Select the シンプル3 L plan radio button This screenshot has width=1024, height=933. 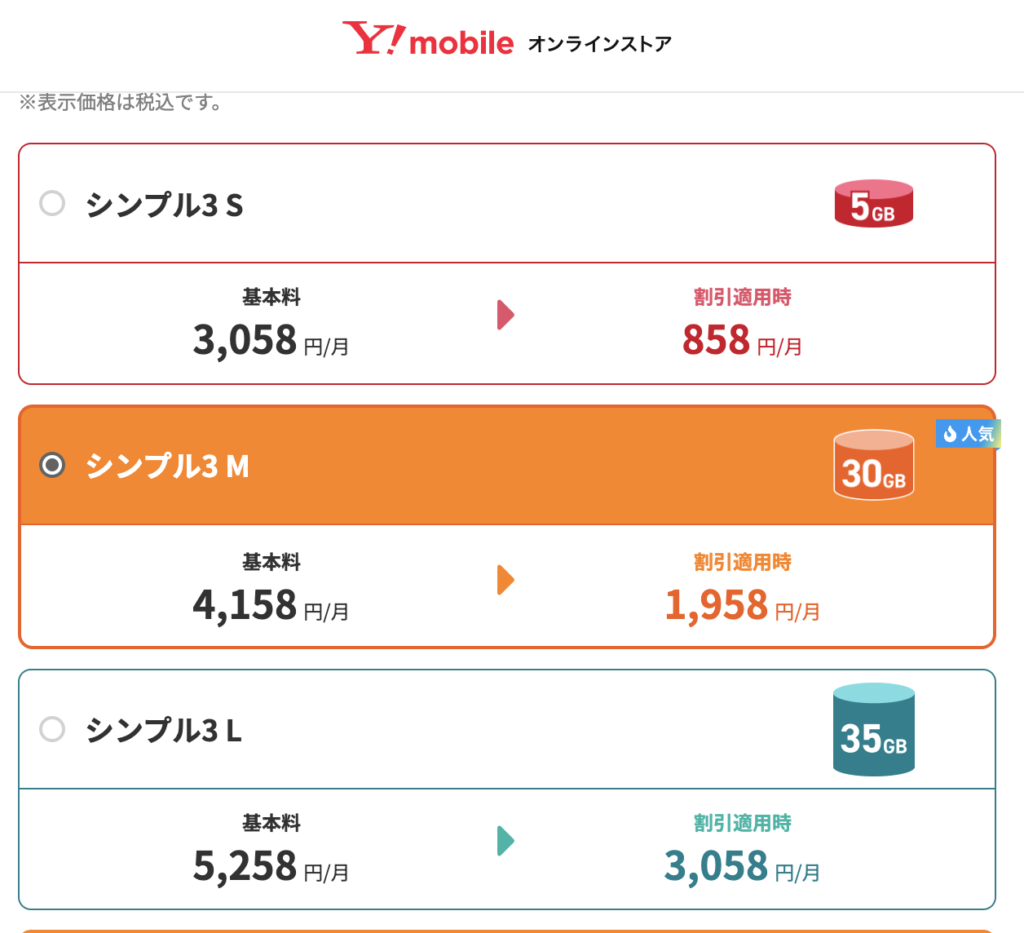point(52,729)
